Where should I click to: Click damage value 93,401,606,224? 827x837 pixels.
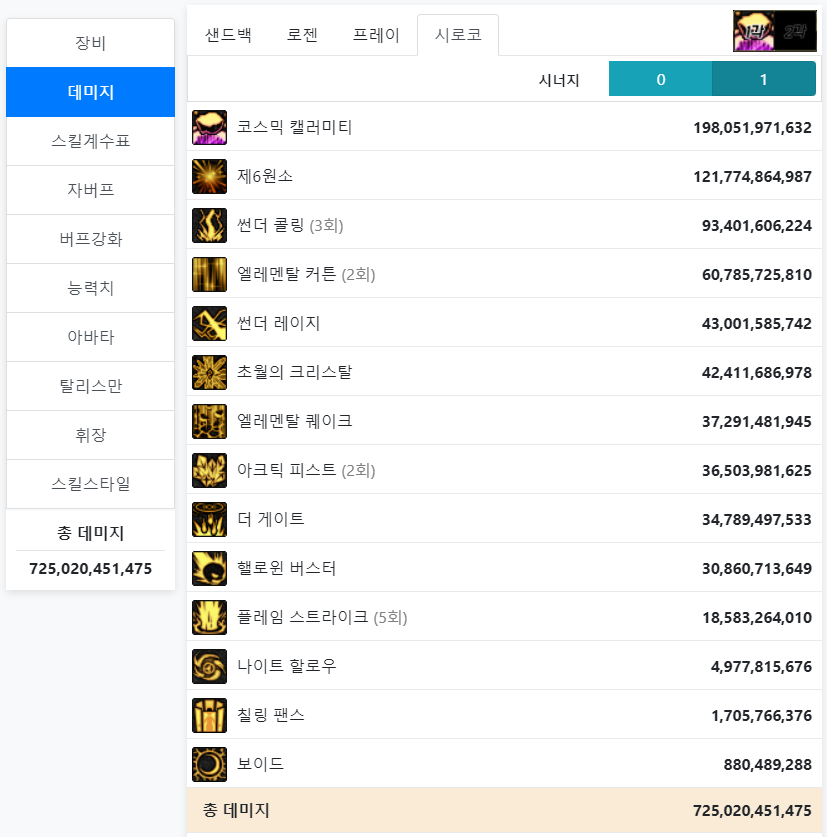tap(757, 225)
